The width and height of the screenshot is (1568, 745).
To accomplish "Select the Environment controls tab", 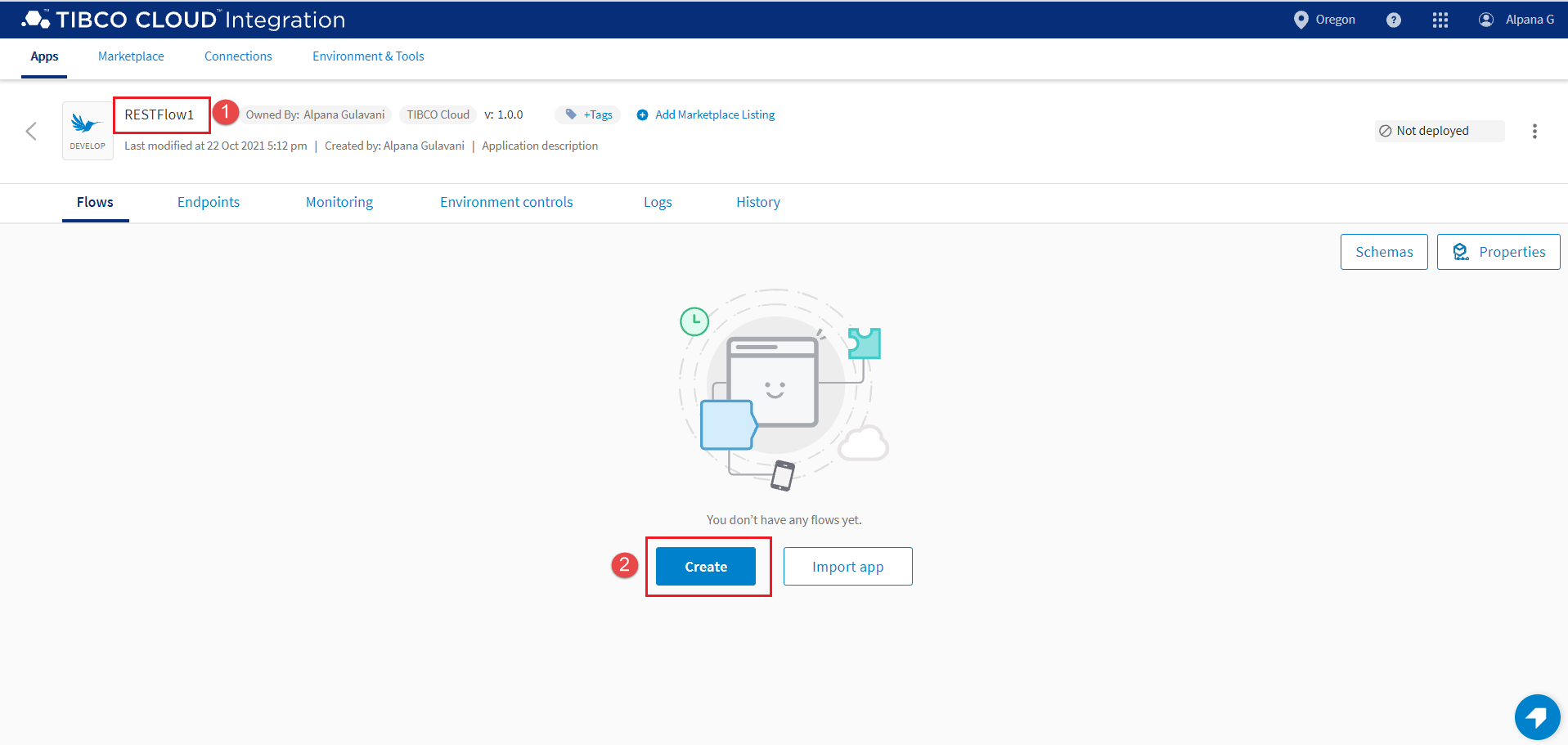I will [x=505, y=202].
